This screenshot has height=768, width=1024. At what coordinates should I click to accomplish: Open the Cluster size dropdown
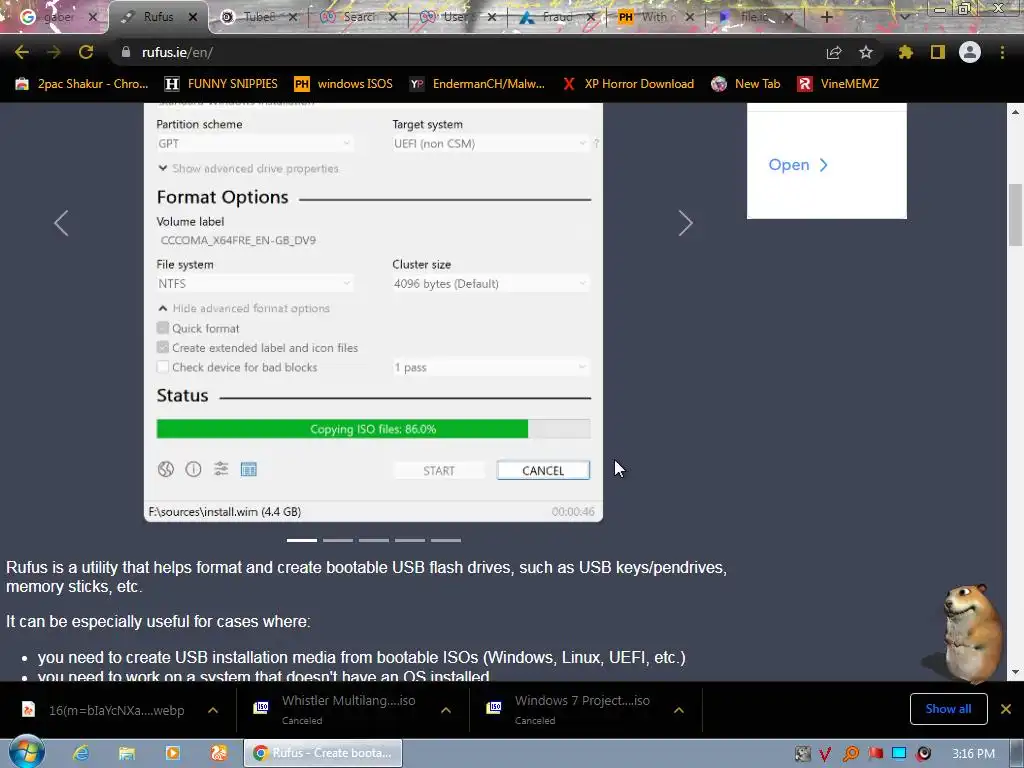(x=490, y=283)
